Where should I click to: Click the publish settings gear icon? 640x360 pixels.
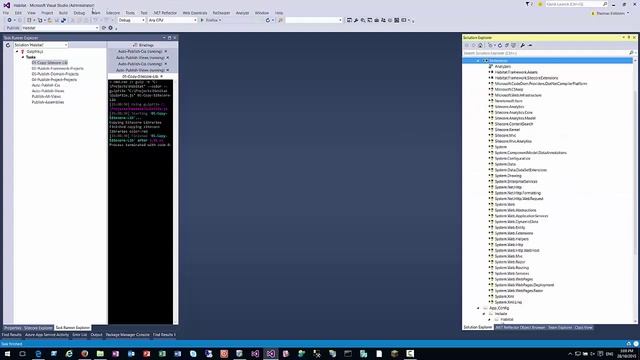110,28
